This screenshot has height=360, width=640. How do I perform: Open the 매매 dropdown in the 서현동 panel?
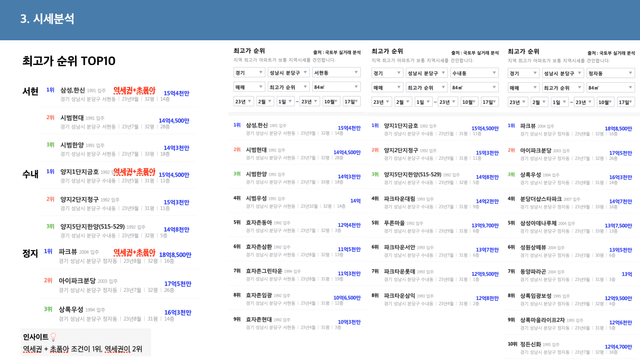[249, 87]
